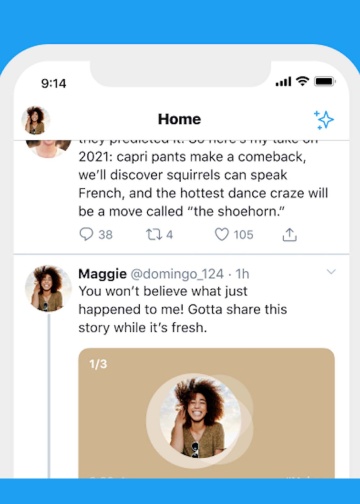The height and width of the screenshot is (504, 360).
Task: Tap the 1/3 counter on voice card
Action: pyautogui.click(x=98, y=364)
